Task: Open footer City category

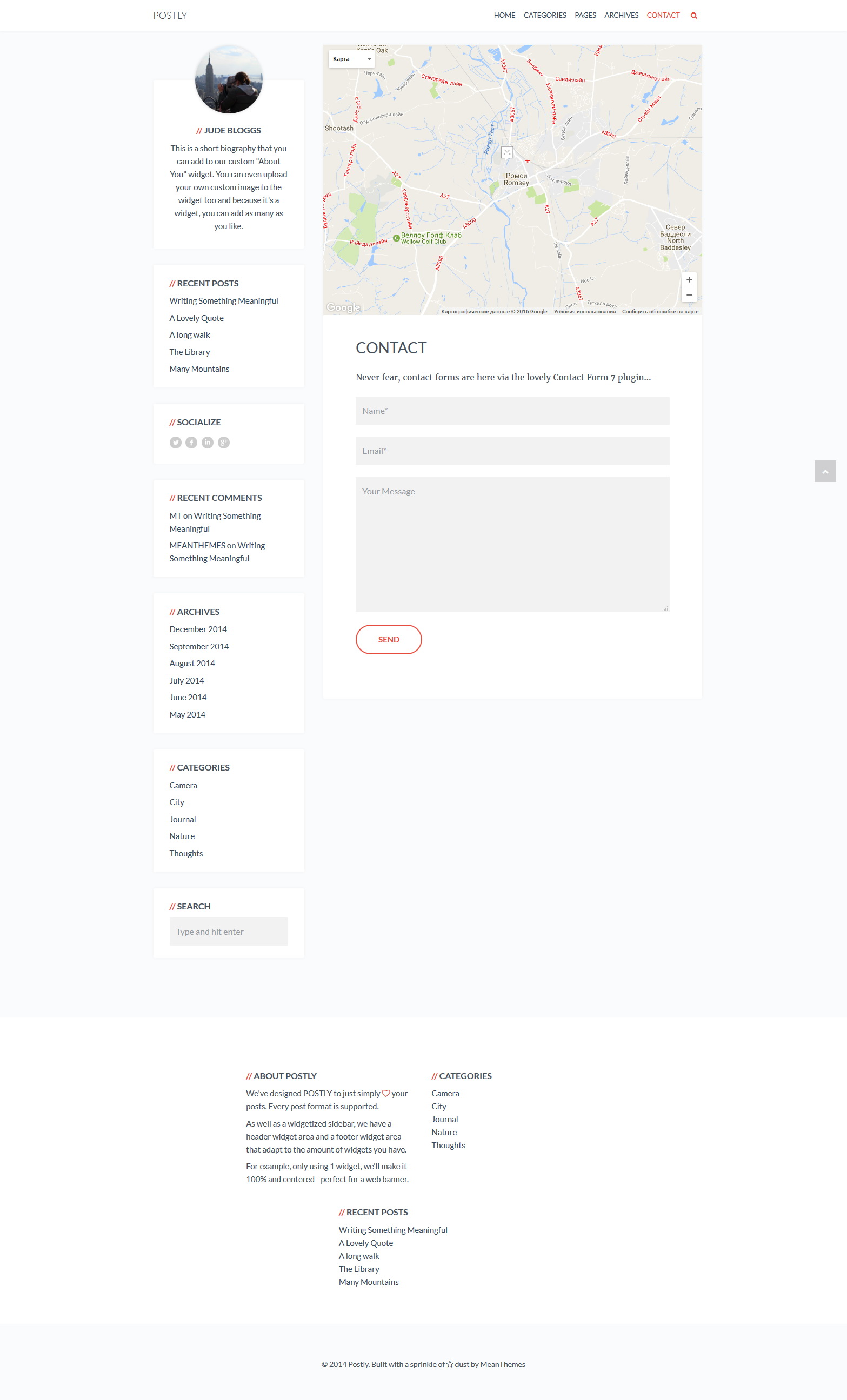Action: [439, 1106]
